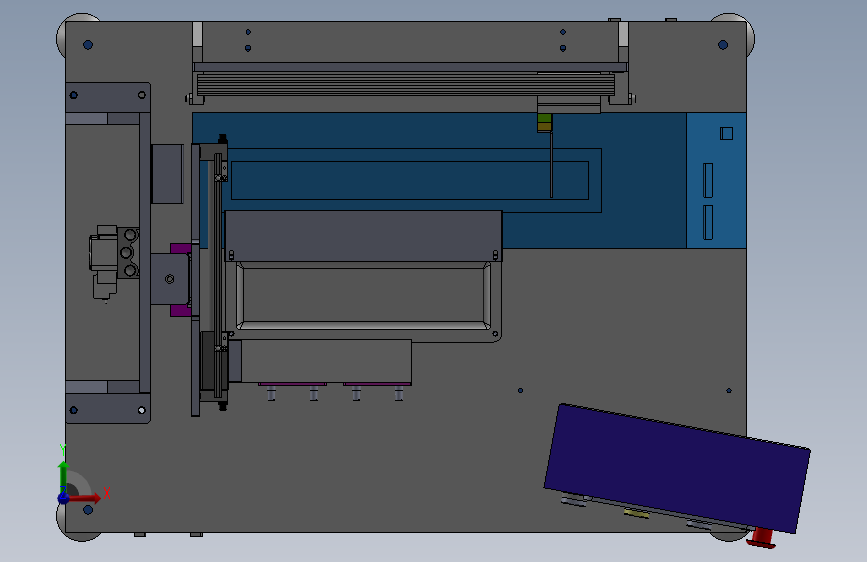The image size is (867, 562).
Task: Select the olive yellow block beneath the green block
Action: tap(545, 127)
